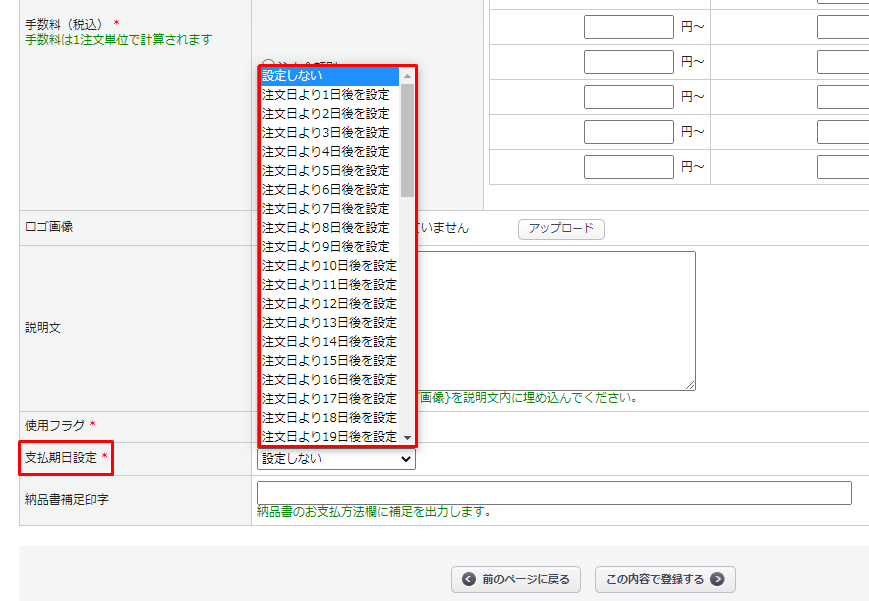Select 注文日より17日後を設定 from the list

(329, 398)
